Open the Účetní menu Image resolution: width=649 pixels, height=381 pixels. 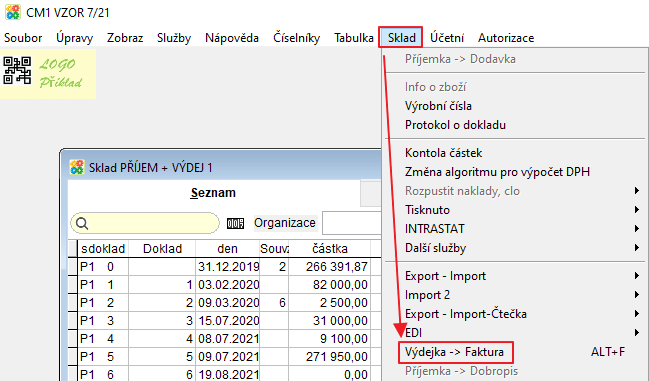point(447,38)
